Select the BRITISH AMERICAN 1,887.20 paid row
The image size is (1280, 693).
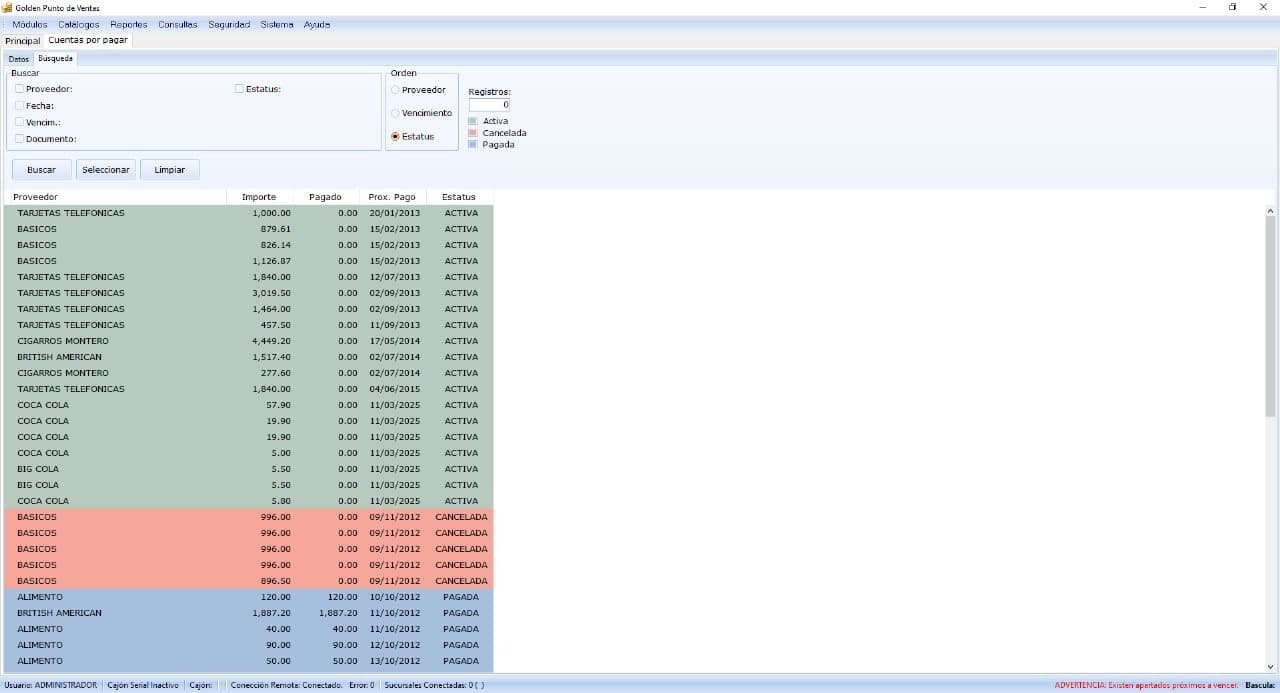tap(249, 613)
